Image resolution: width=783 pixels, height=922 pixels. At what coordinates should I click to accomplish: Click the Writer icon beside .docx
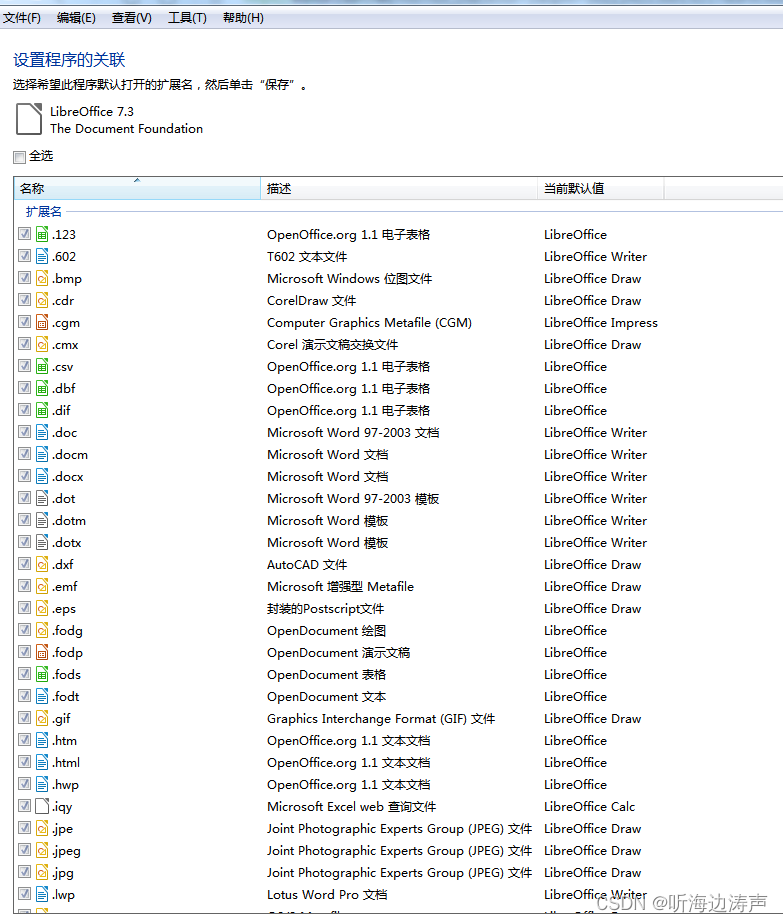click(42, 476)
